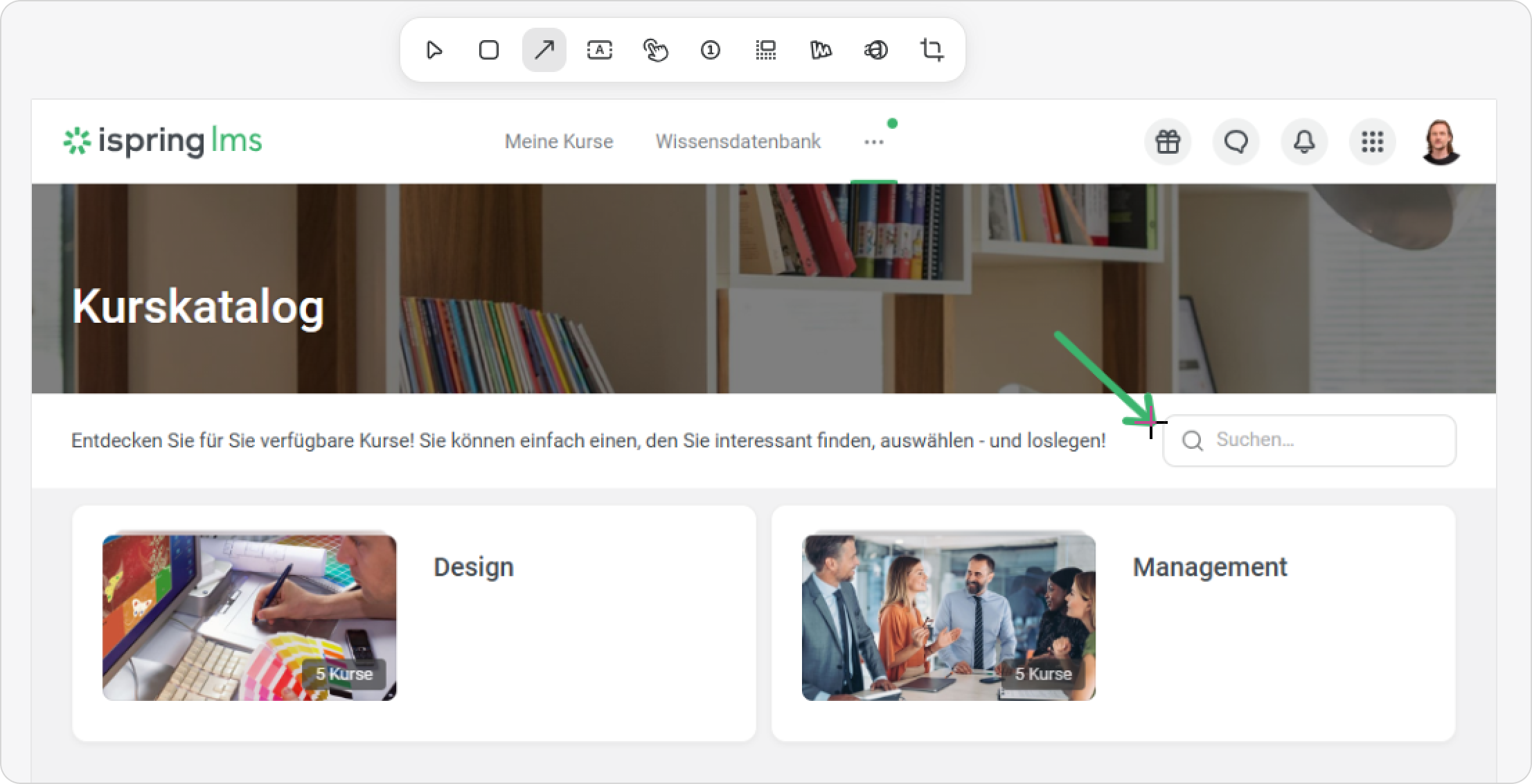Go to Meine Kurse
1532x784 pixels.
pyautogui.click(x=559, y=141)
